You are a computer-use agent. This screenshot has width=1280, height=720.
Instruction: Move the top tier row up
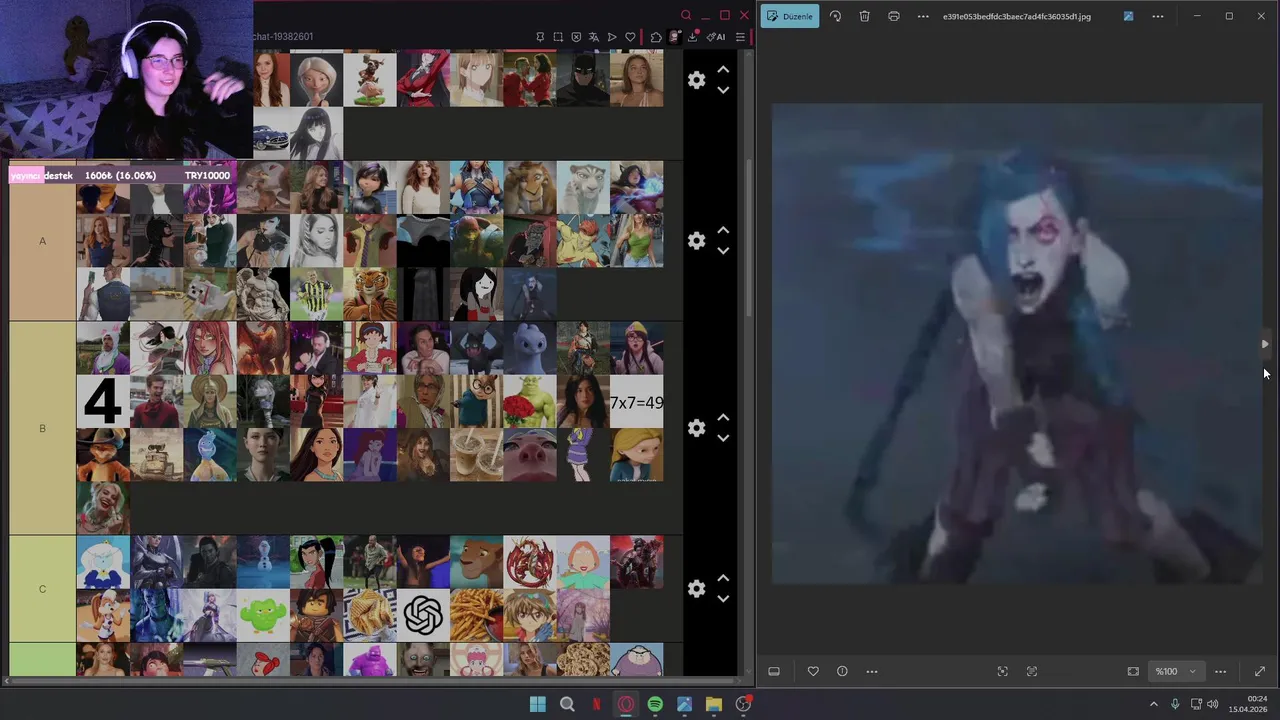point(723,70)
